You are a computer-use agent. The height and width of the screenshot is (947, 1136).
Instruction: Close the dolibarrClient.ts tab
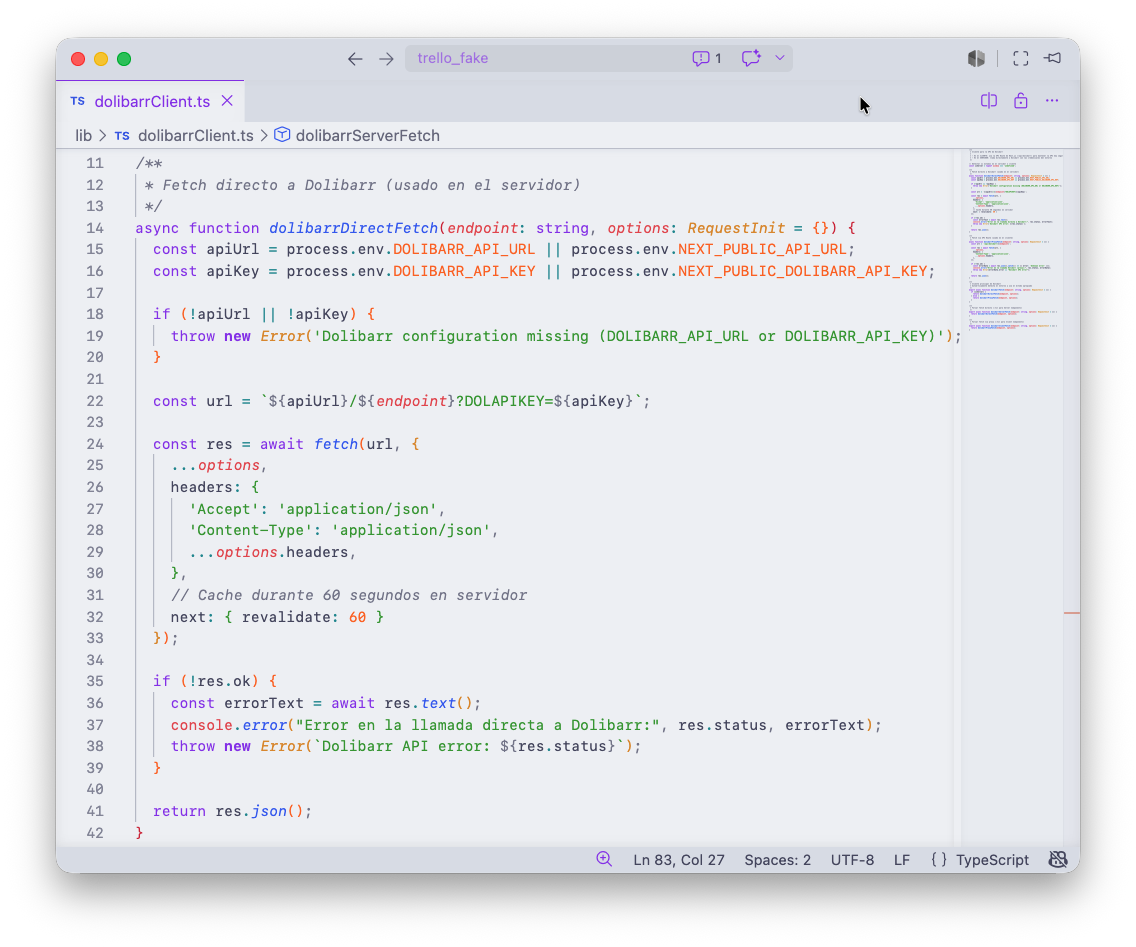point(227,101)
